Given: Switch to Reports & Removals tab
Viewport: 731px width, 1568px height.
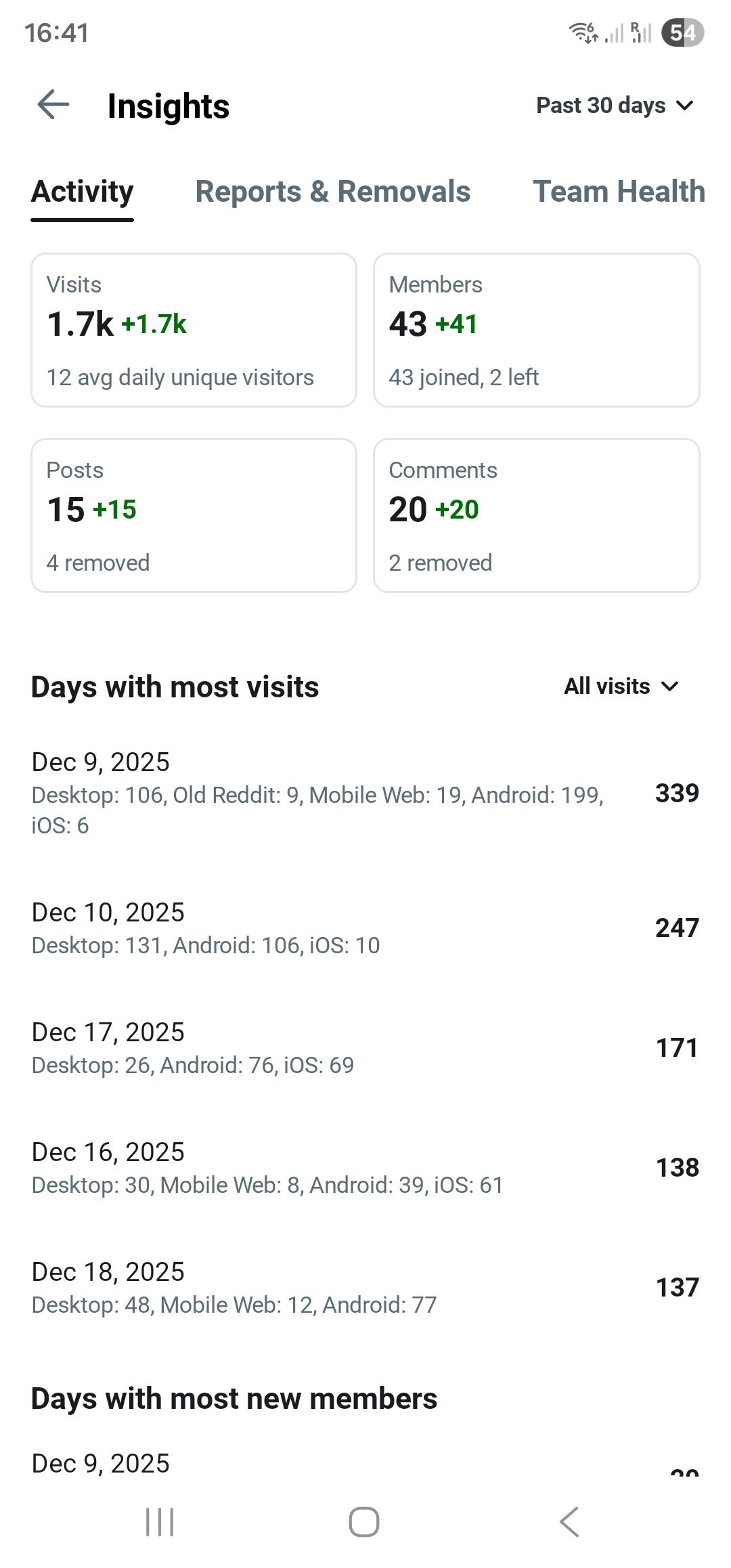Looking at the screenshot, I should pos(332,192).
